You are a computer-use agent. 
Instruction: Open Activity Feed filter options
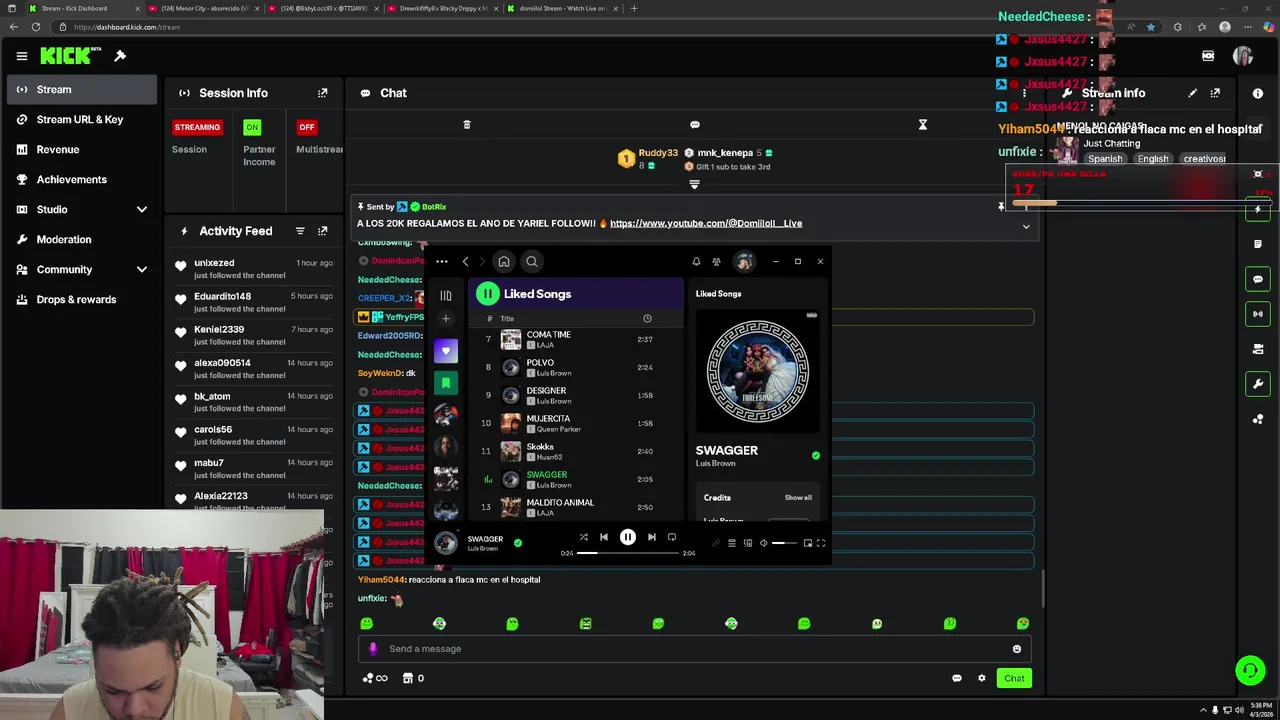point(300,231)
